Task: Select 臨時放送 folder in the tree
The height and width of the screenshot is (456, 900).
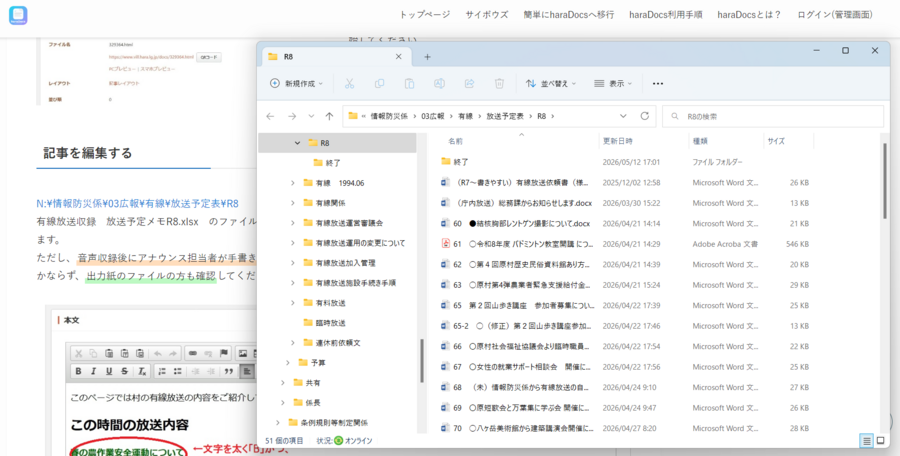Action: click(331, 323)
